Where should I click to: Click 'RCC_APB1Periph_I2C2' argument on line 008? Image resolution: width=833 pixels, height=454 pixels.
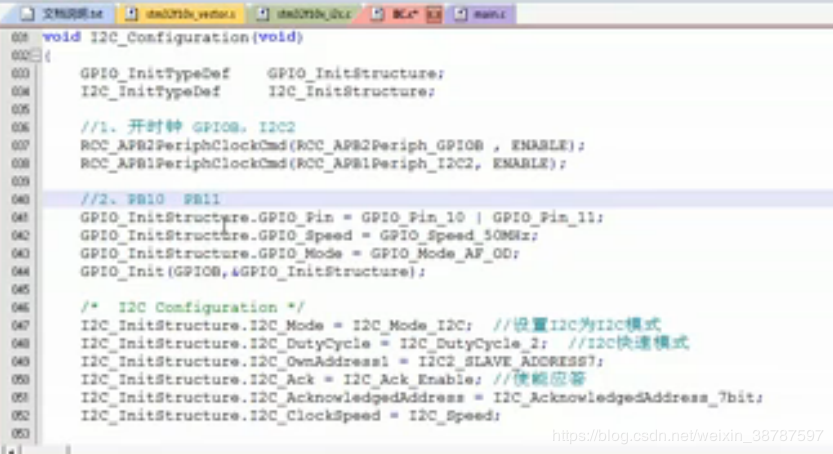coord(385,164)
